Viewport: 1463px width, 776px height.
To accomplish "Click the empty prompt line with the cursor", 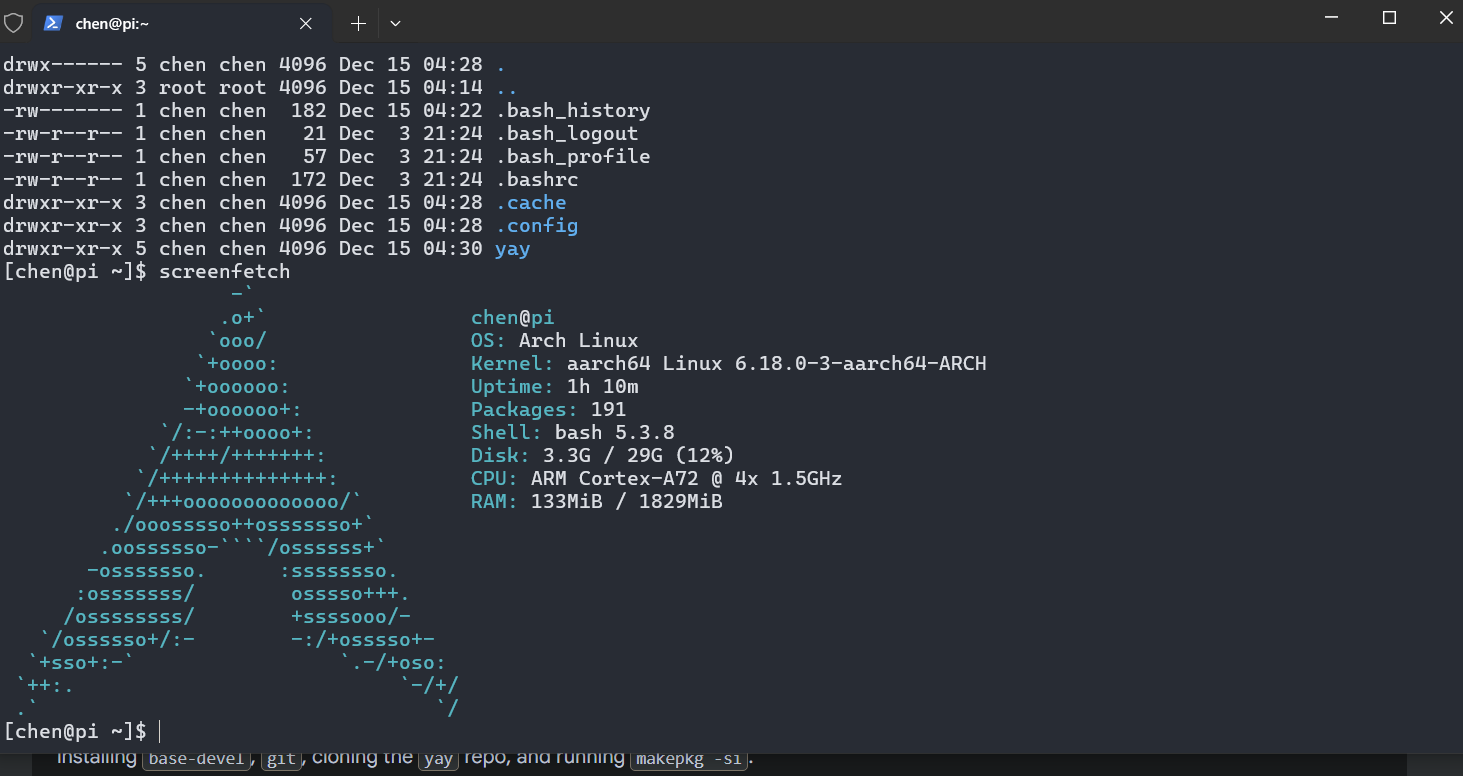I will [731, 731].
